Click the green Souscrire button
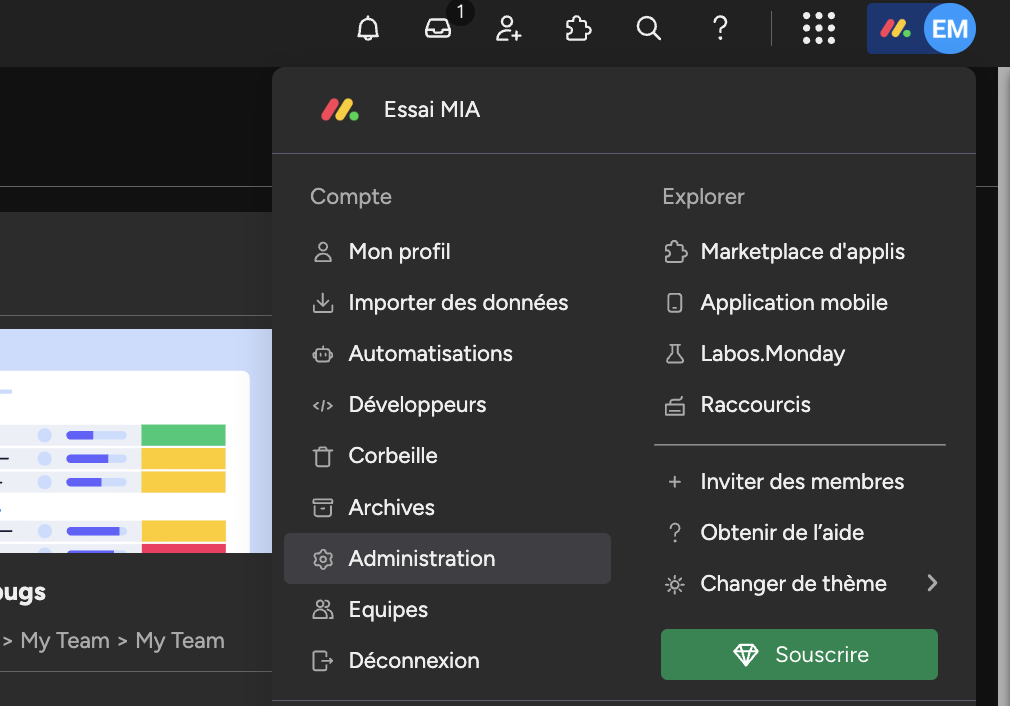The height and width of the screenshot is (706, 1010). point(799,654)
